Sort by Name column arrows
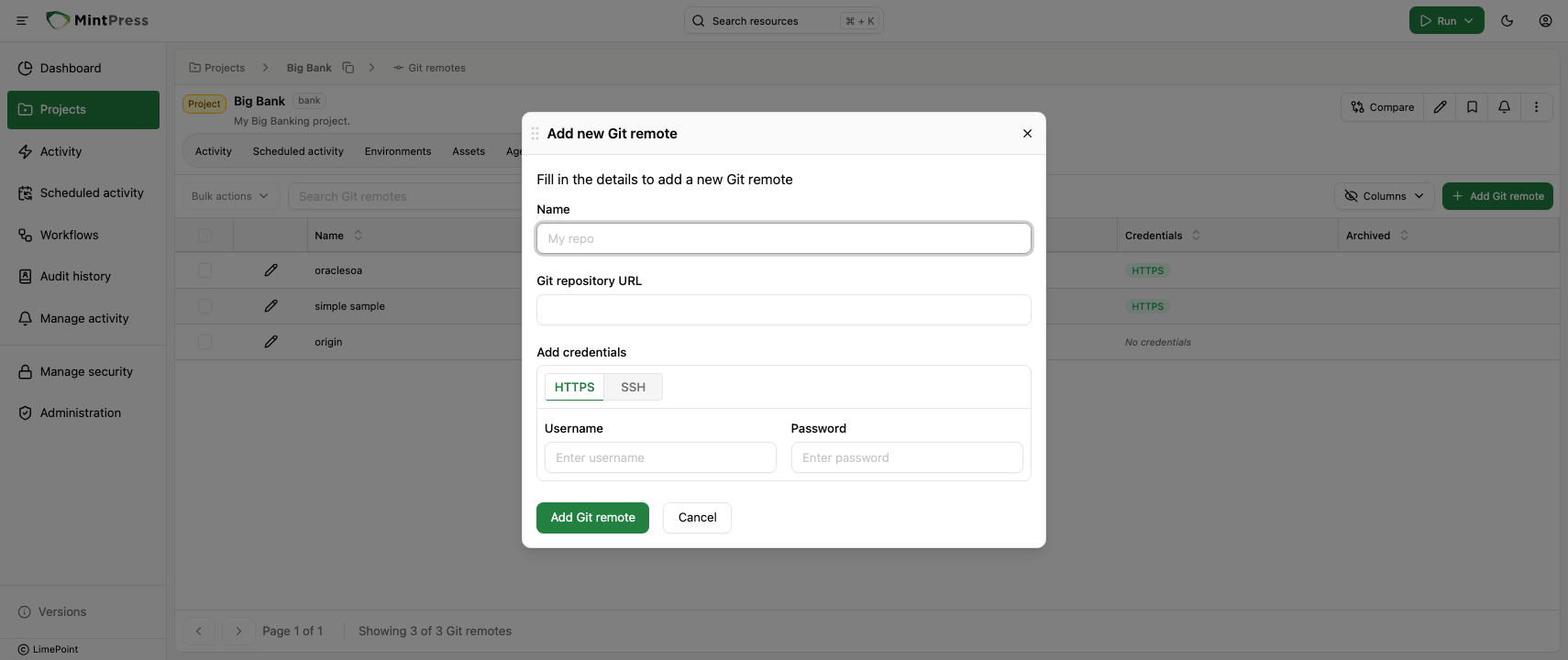This screenshot has height=660, width=1568. click(x=358, y=236)
